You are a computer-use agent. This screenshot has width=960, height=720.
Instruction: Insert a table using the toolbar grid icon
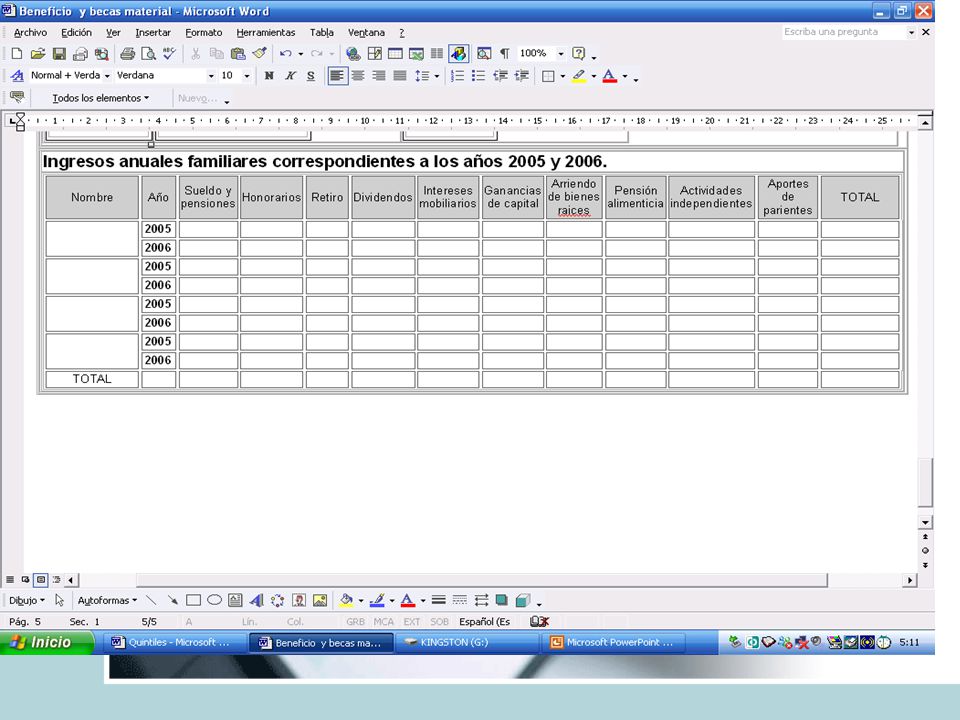(396, 54)
